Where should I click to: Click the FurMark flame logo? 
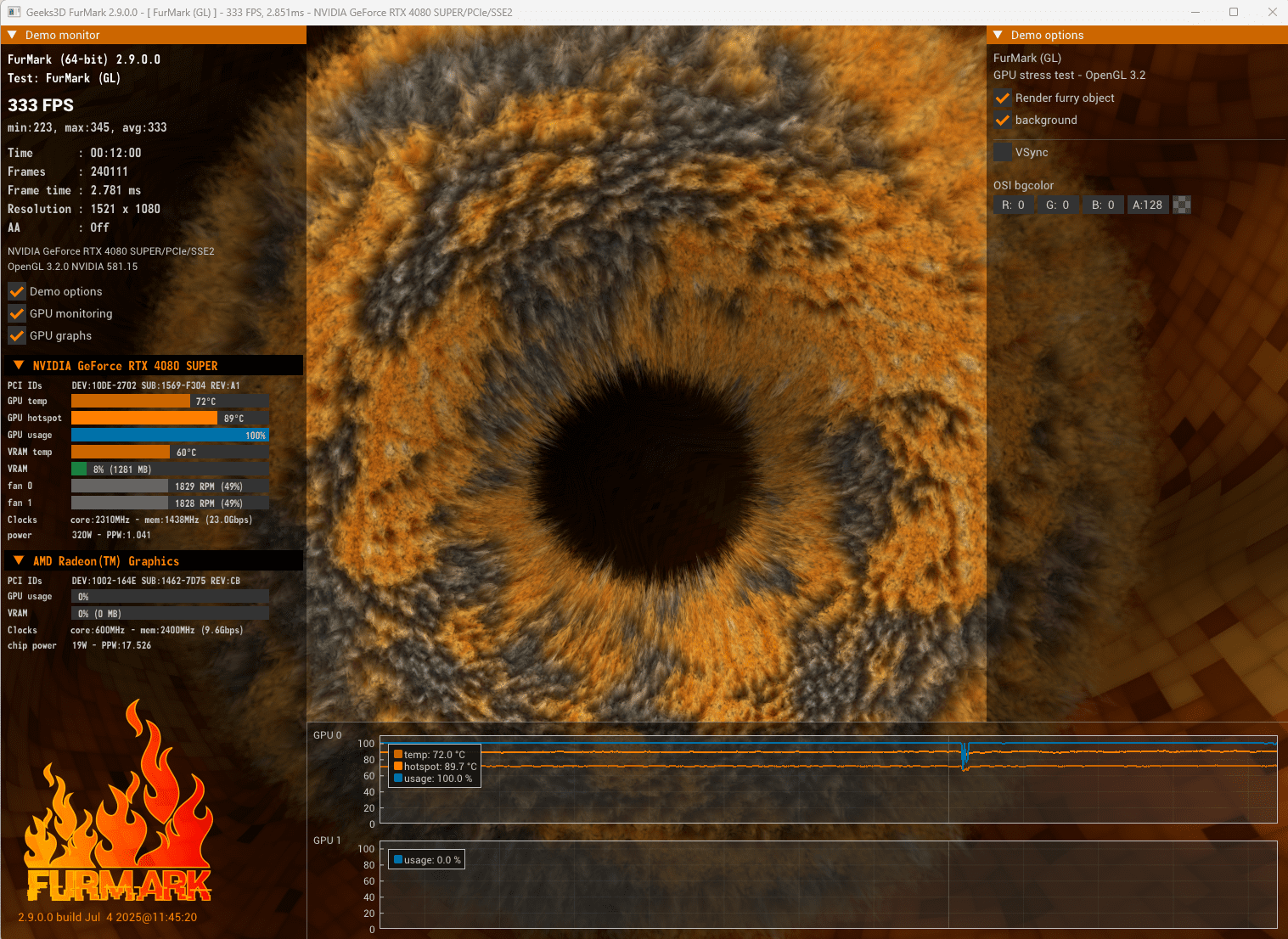click(118, 801)
